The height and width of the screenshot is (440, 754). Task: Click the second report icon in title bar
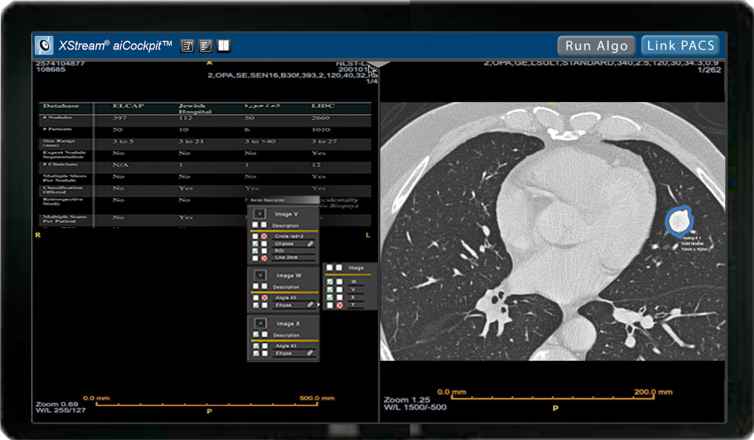click(x=205, y=45)
